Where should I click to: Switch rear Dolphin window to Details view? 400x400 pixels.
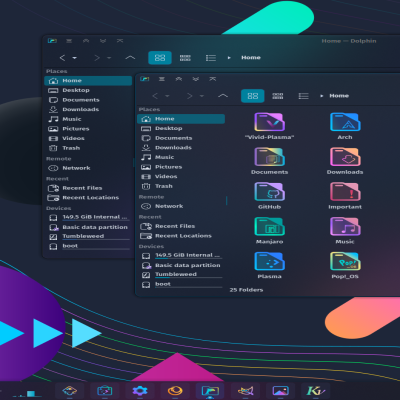pyautogui.click(x=211, y=58)
